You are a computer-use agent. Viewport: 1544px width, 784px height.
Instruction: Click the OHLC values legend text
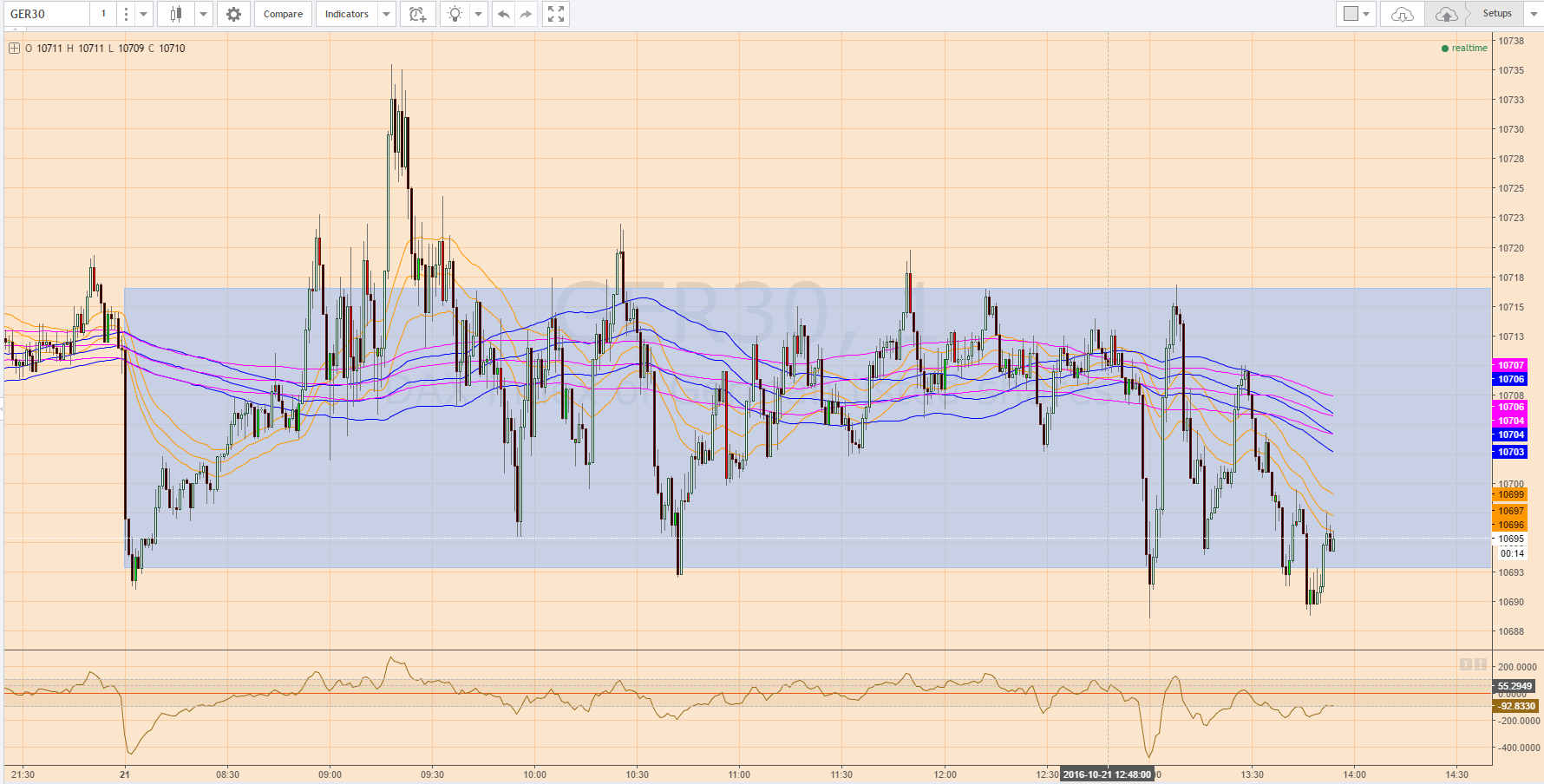(105, 49)
